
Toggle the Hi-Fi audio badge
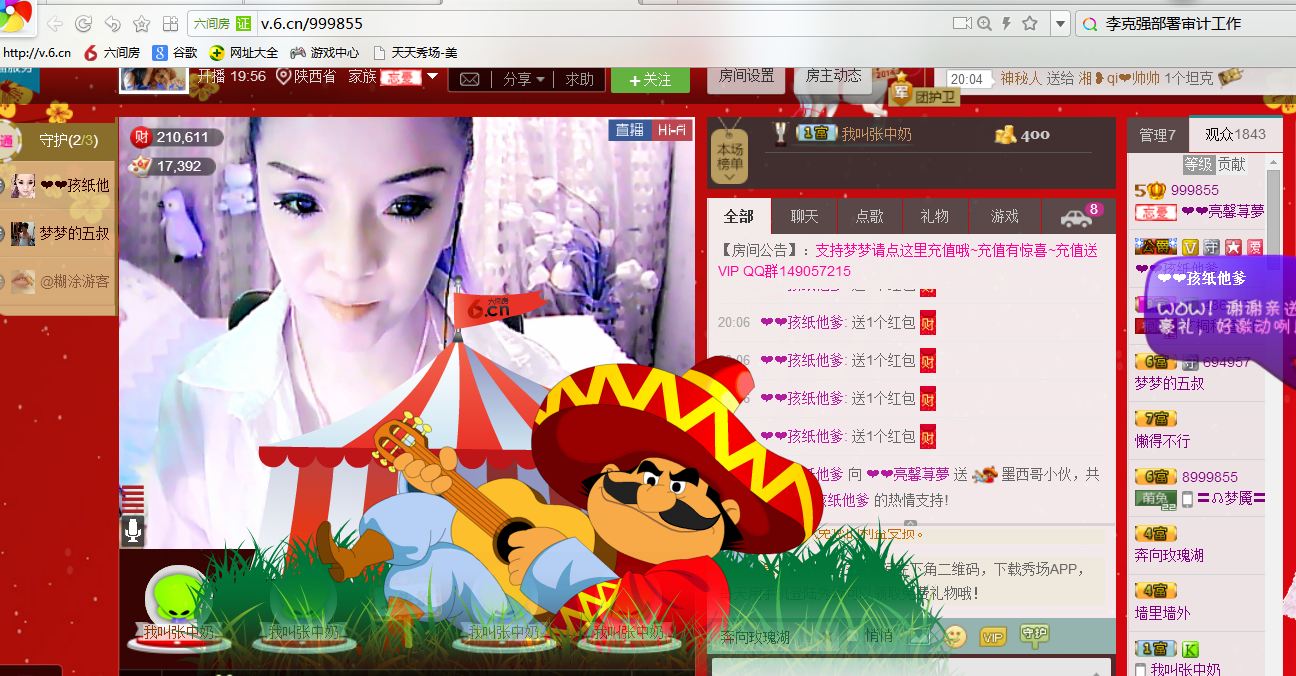point(672,130)
